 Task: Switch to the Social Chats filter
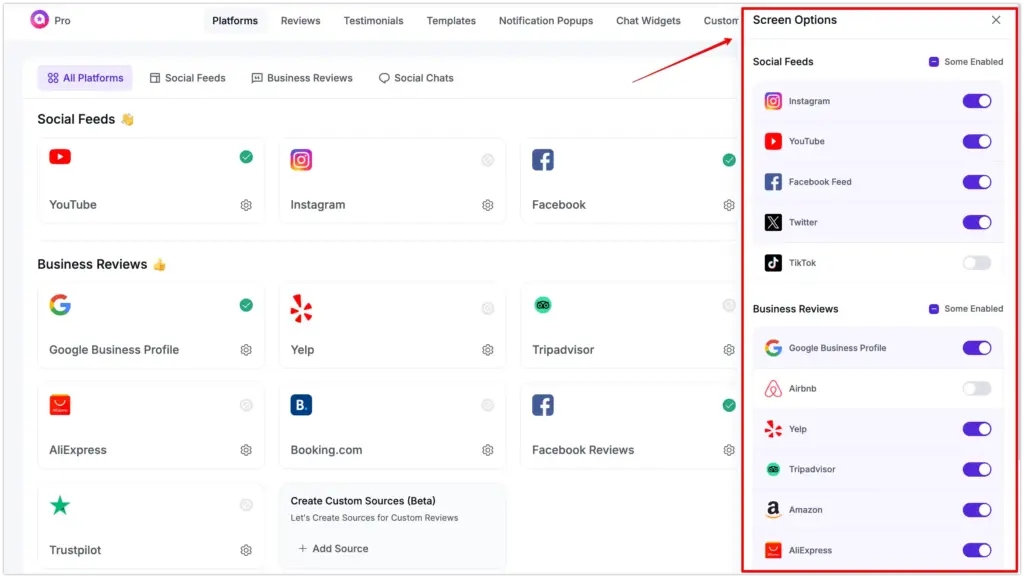[x=417, y=77]
